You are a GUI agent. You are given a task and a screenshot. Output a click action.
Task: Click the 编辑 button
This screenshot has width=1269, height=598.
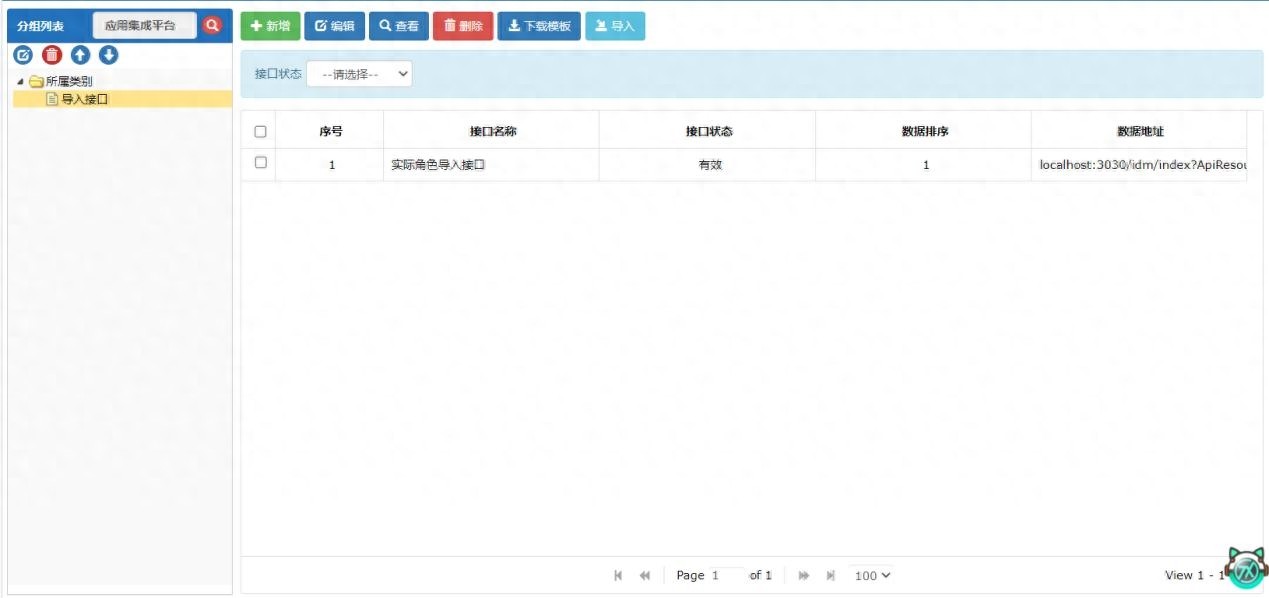point(335,26)
